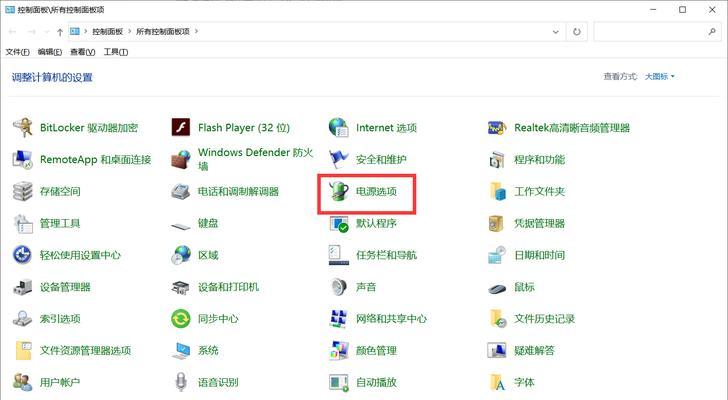This screenshot has height=400, width=728.
Task: Click the 文件资源管理器选项 folder icon
Action: click(x=23, y=350)
